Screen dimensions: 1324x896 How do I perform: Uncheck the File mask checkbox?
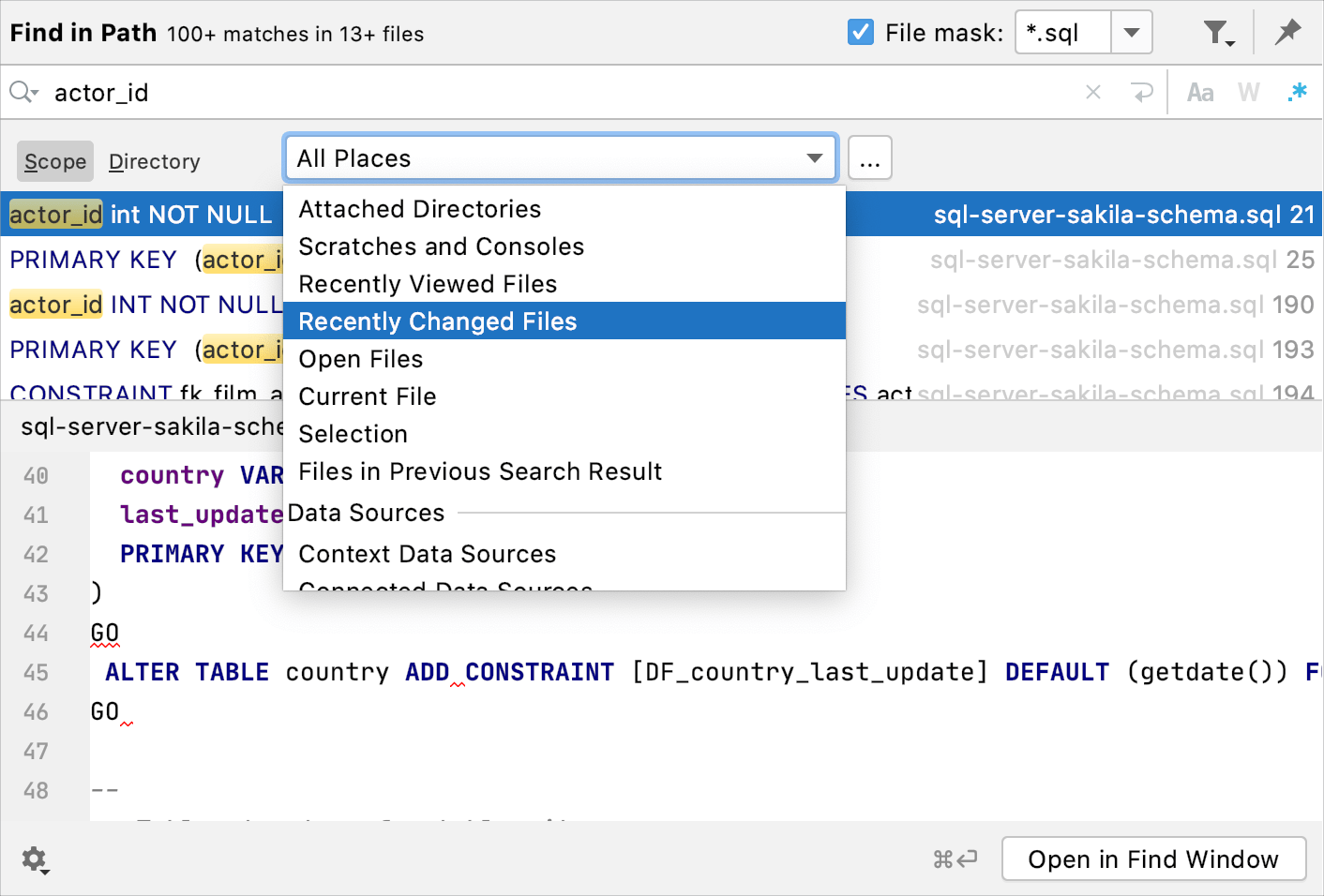coord(861,33)
